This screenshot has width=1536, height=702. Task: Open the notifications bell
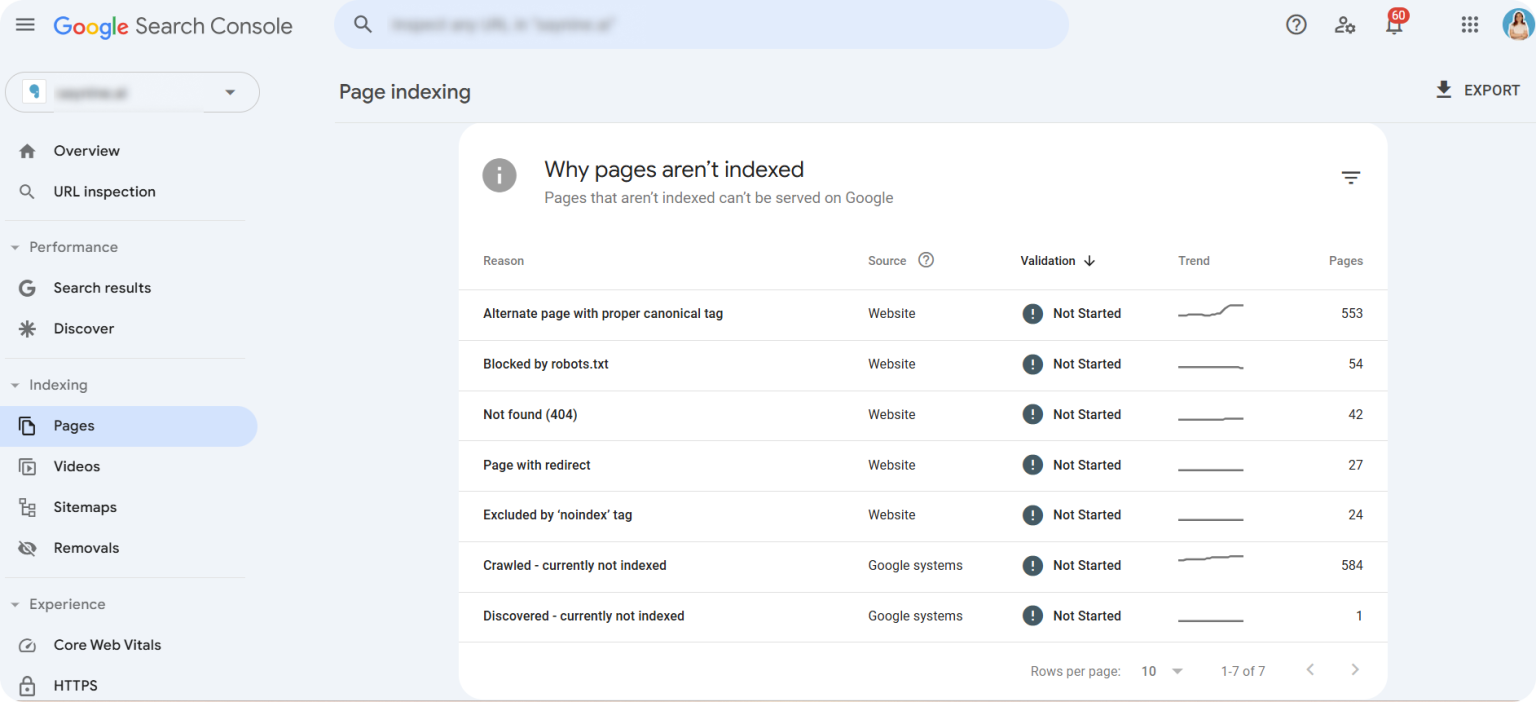coord(1393,25)
